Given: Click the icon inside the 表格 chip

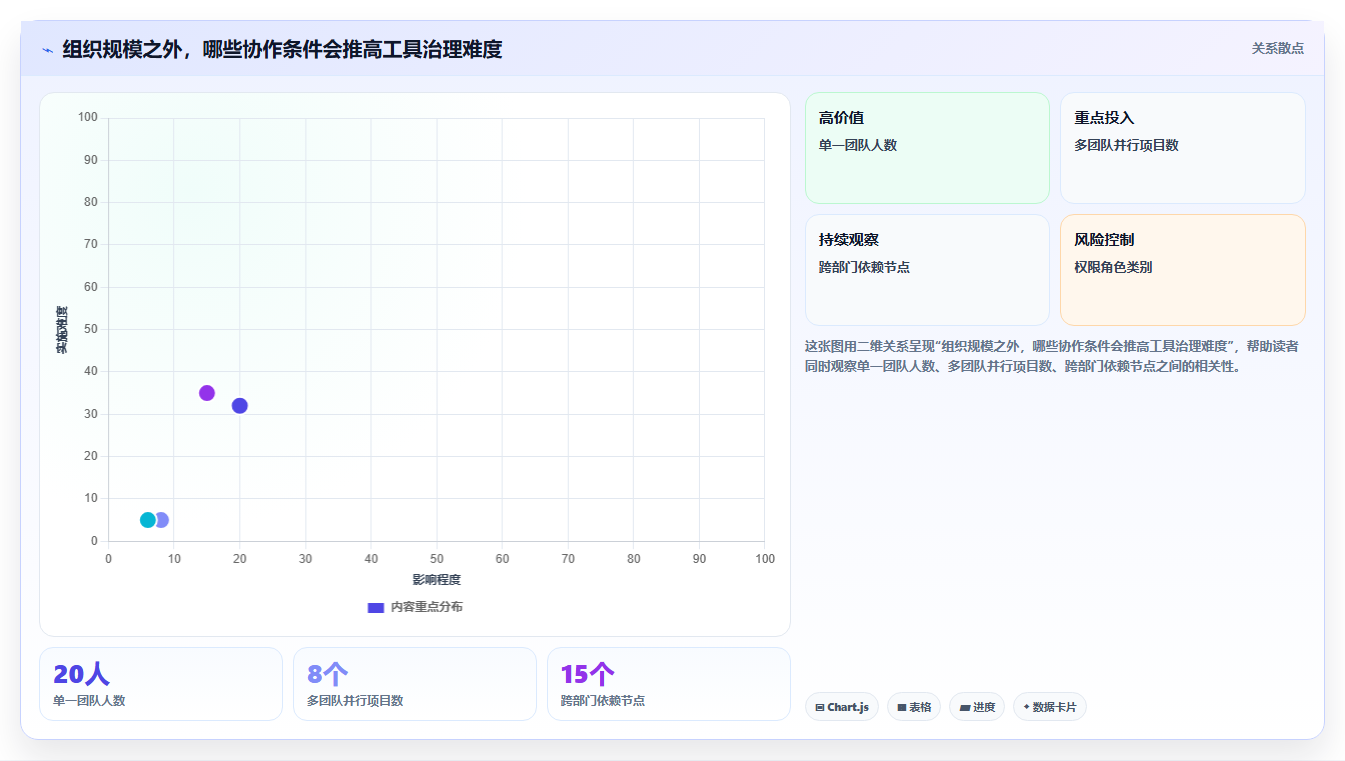Looking at the screenshot, I should click(902, 707).
